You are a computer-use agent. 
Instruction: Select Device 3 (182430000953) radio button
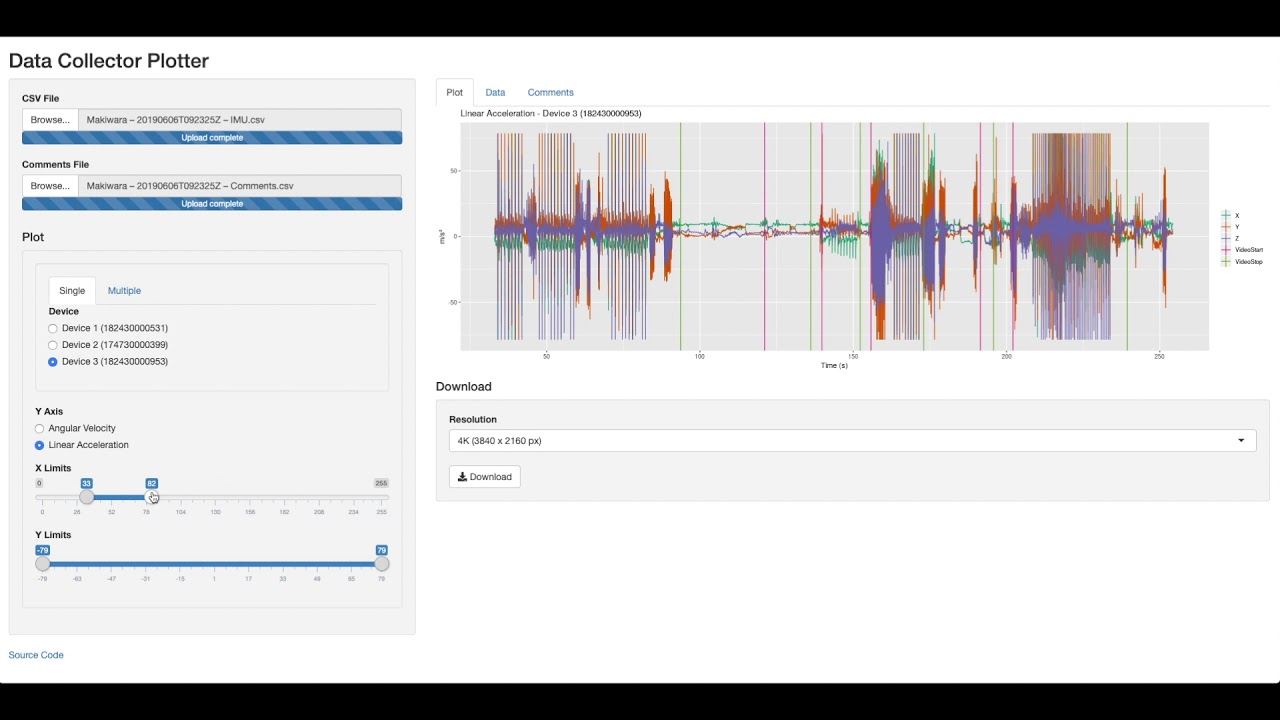tap(53, 362)
